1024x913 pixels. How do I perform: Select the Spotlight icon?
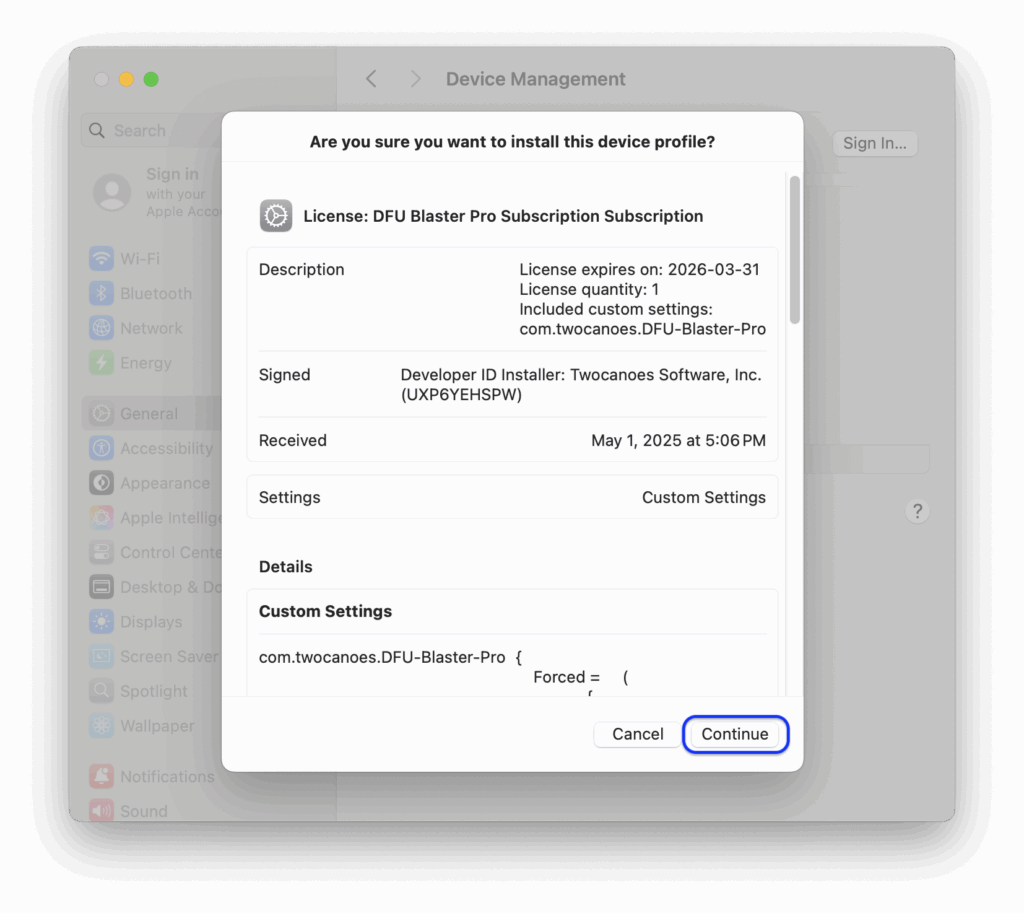click(x=101, y=690)
